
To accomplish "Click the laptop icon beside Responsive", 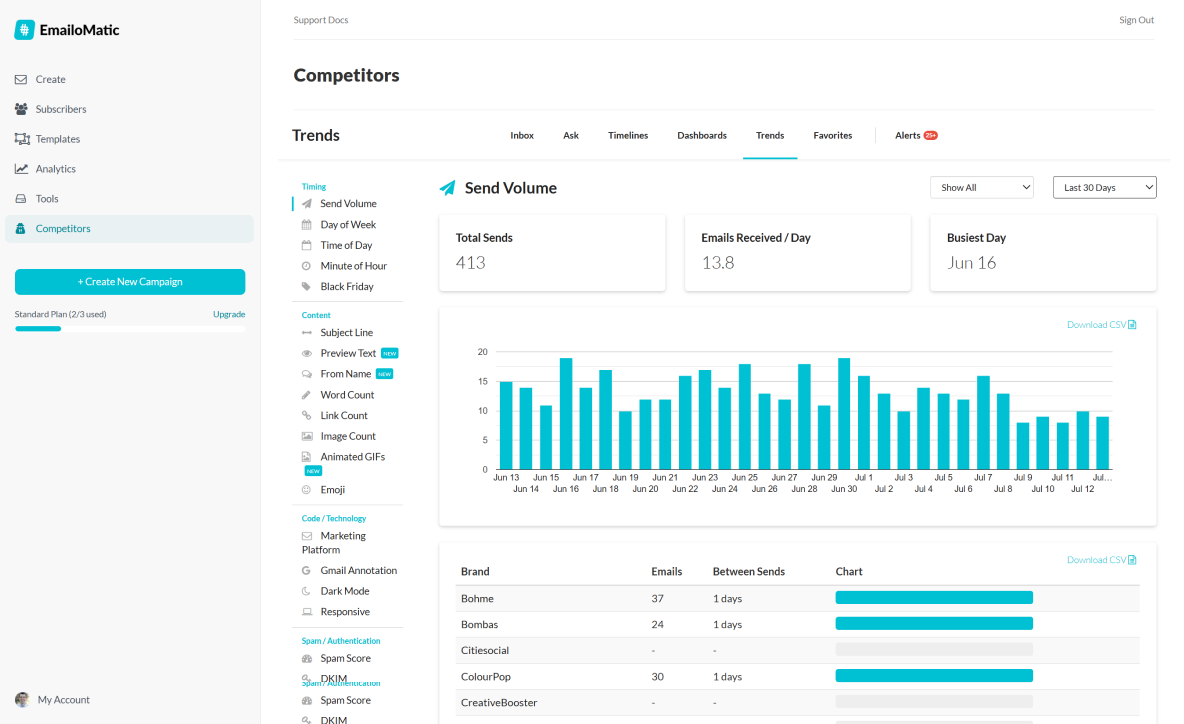I will pos(307,612).
